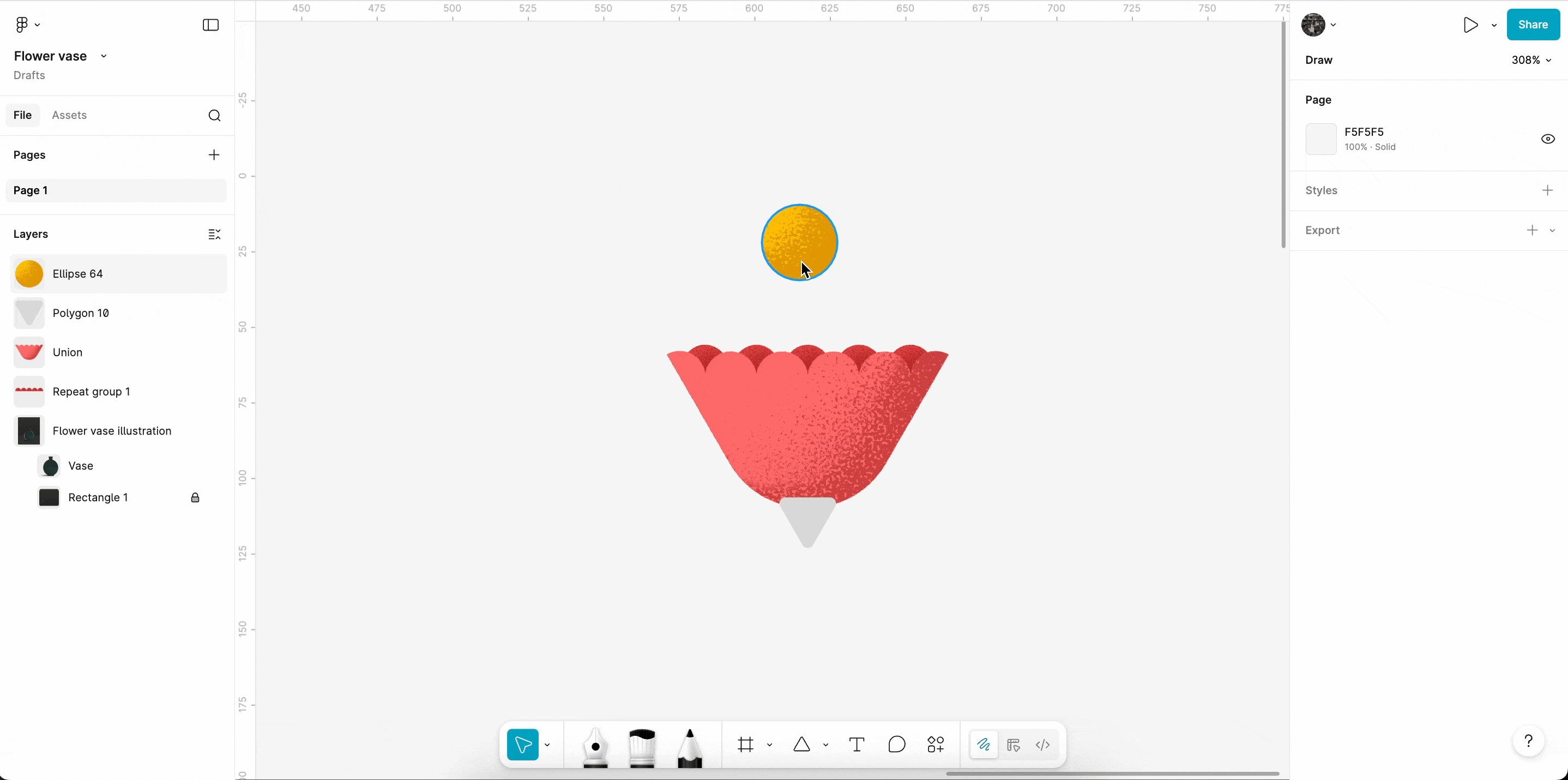The image size is (1568, 780).
Task: Unlock the Rectangle 1 layer
Action: point(195,498)
